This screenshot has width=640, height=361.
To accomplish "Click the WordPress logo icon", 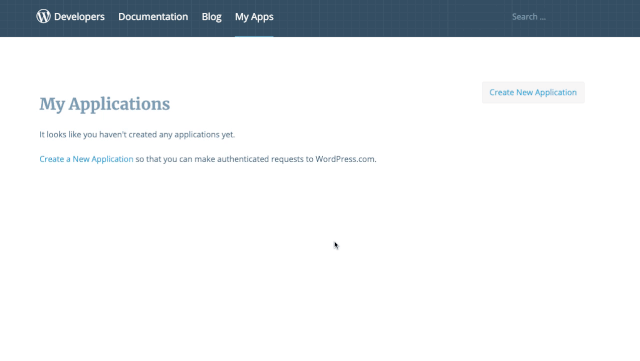I will (x=43, y=16).
